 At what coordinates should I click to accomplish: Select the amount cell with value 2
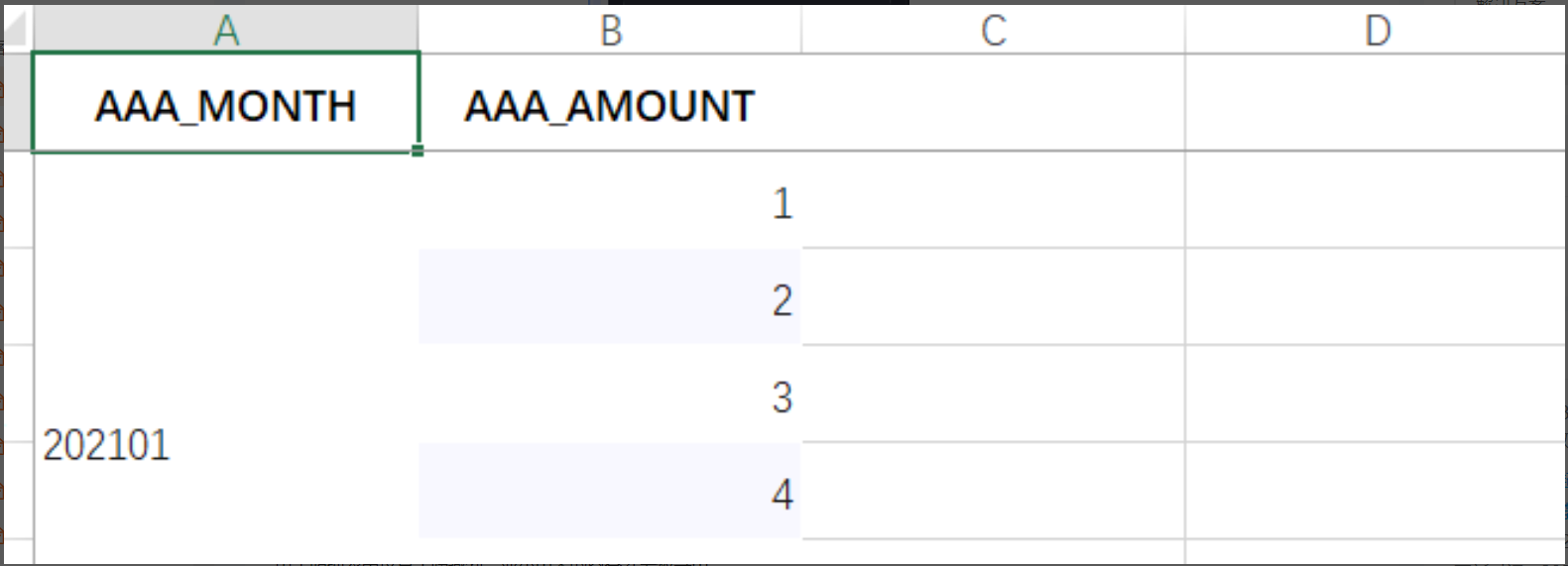tap(610, 297)
